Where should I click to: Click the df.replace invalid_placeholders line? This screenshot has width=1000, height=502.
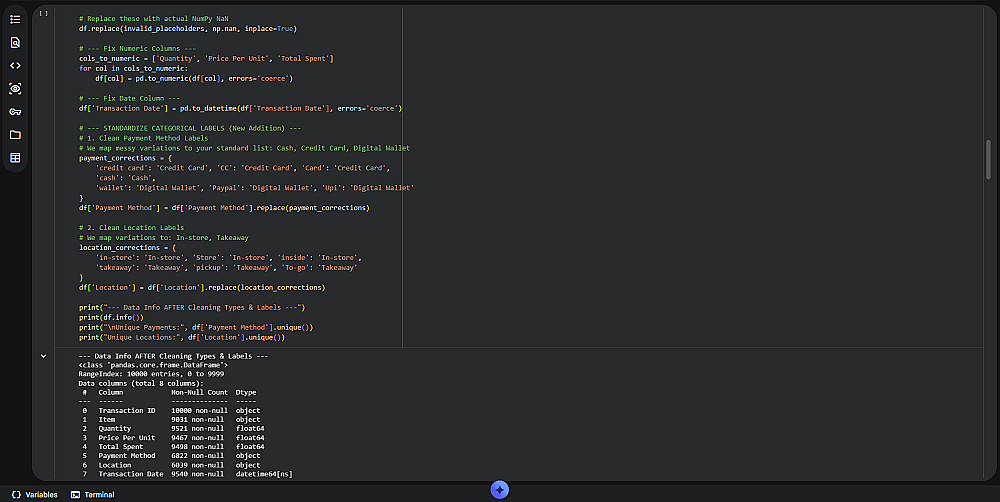click(188, 29)
